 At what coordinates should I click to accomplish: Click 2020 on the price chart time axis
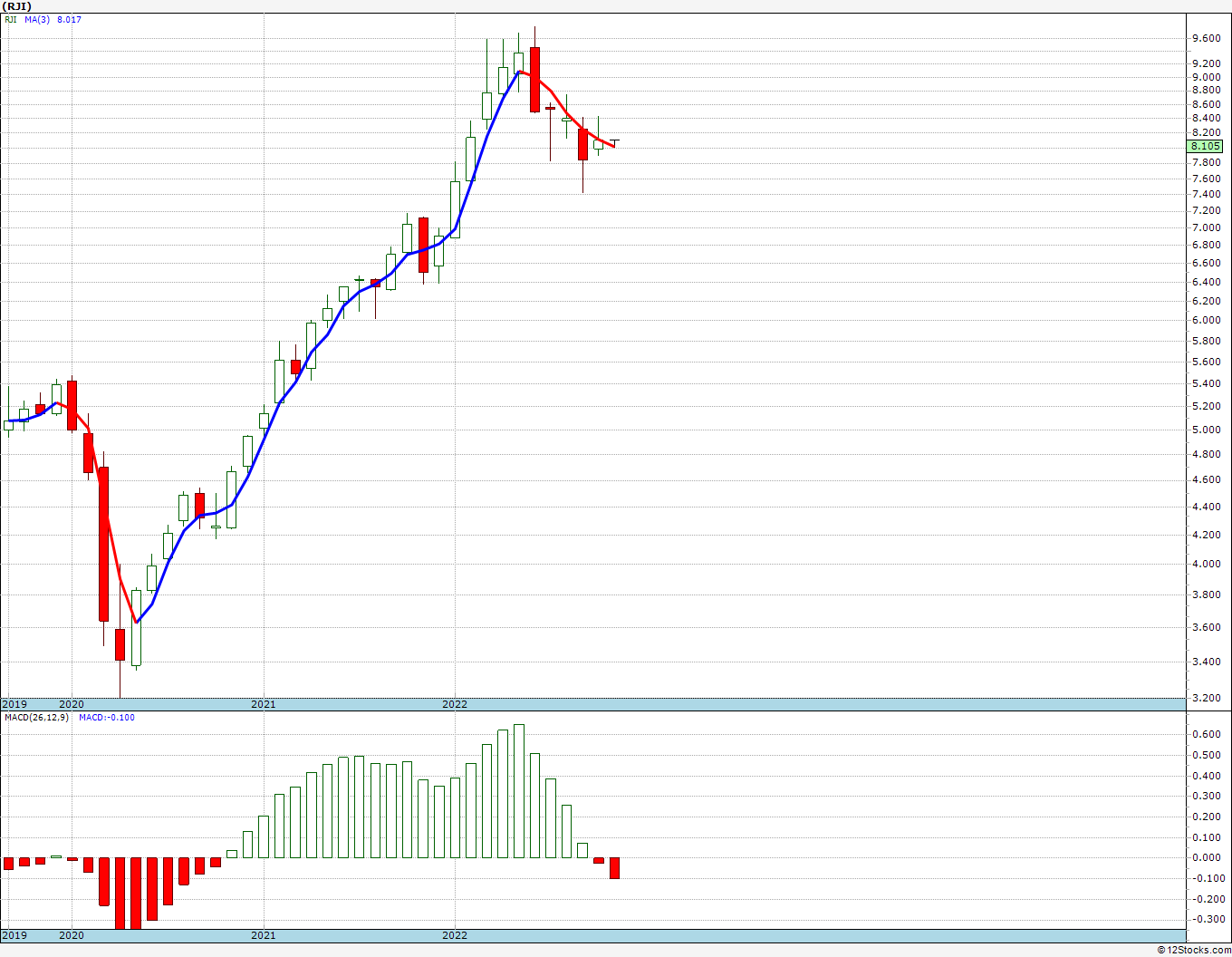click(72, 704)
